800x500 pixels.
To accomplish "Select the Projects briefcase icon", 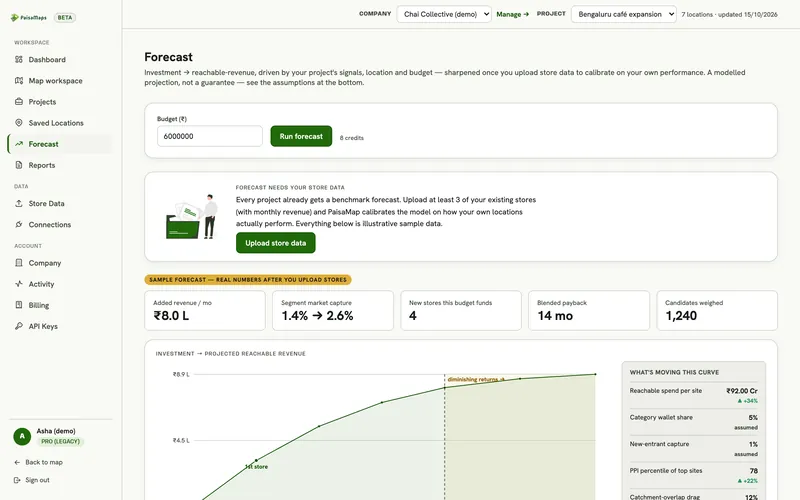I will (19, 102).
